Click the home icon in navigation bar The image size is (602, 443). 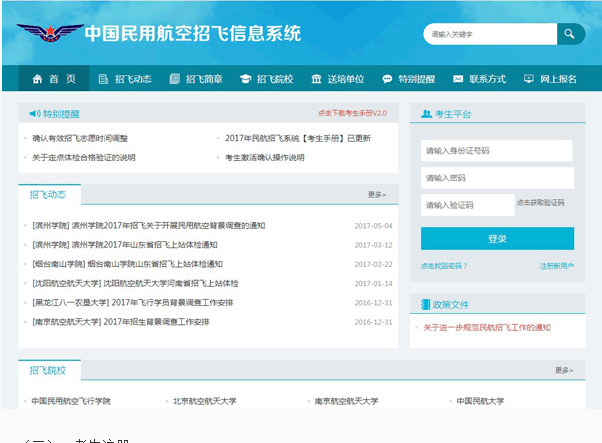tap(37, 79)
